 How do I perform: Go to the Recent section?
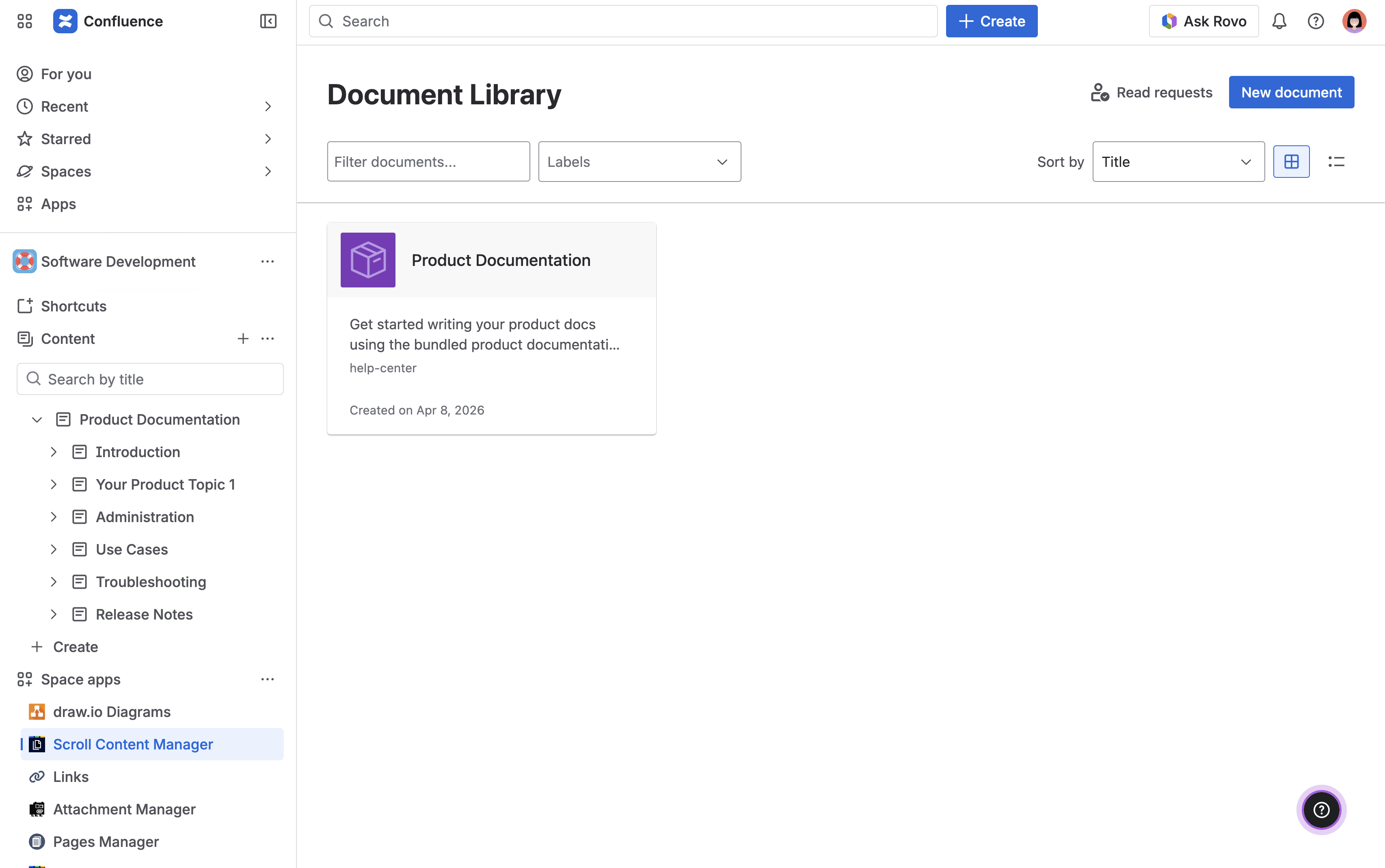(x=64, y=106)
